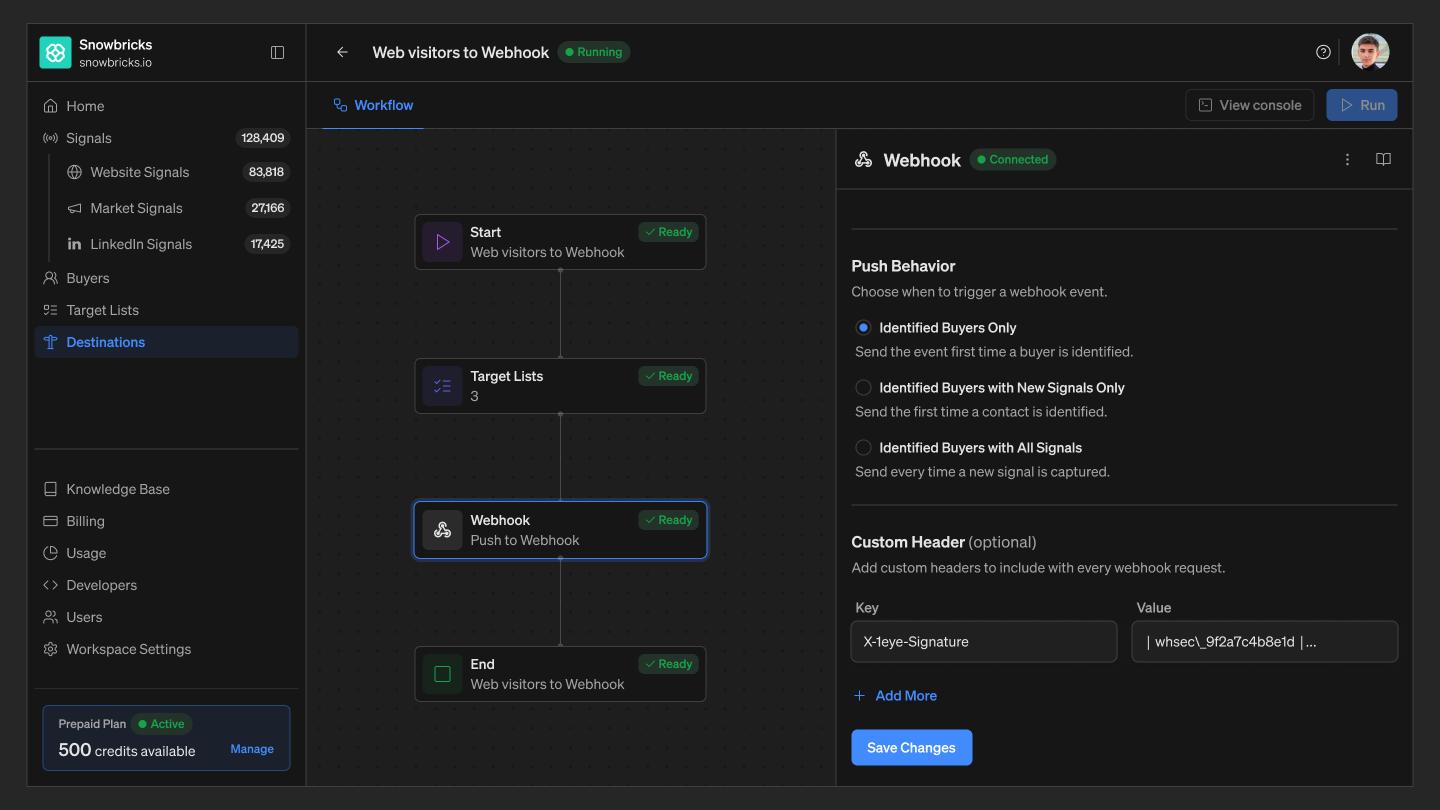
Task: Go back with the left arrow icon
Action: 342,52
